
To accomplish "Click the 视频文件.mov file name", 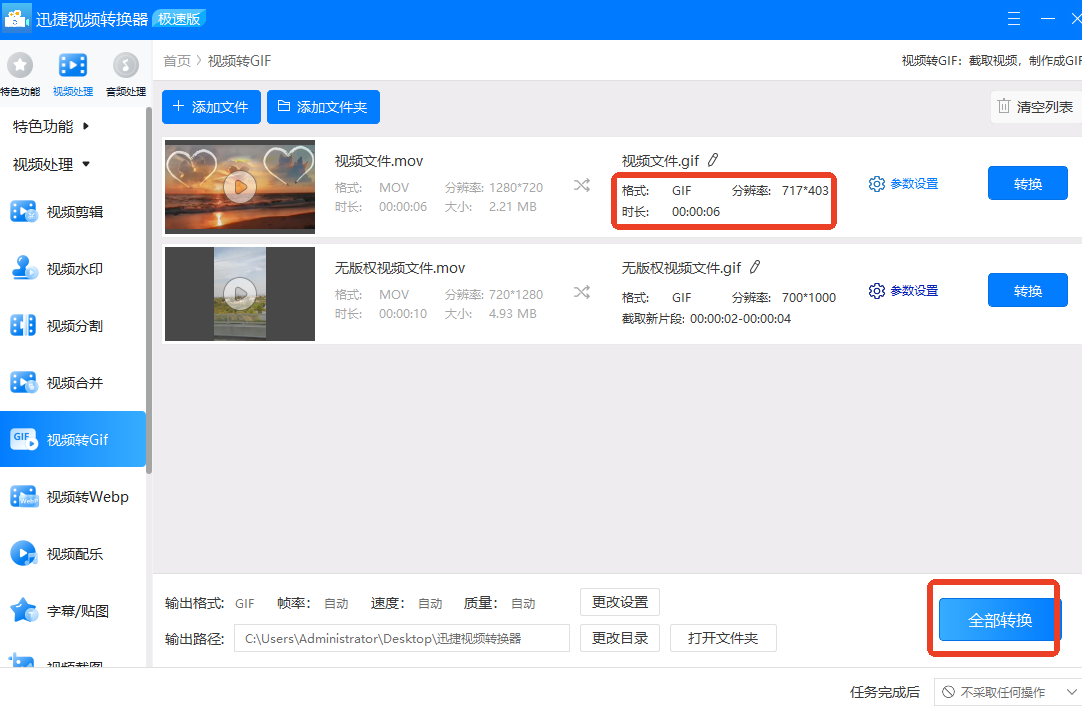I will click(379, 161).
